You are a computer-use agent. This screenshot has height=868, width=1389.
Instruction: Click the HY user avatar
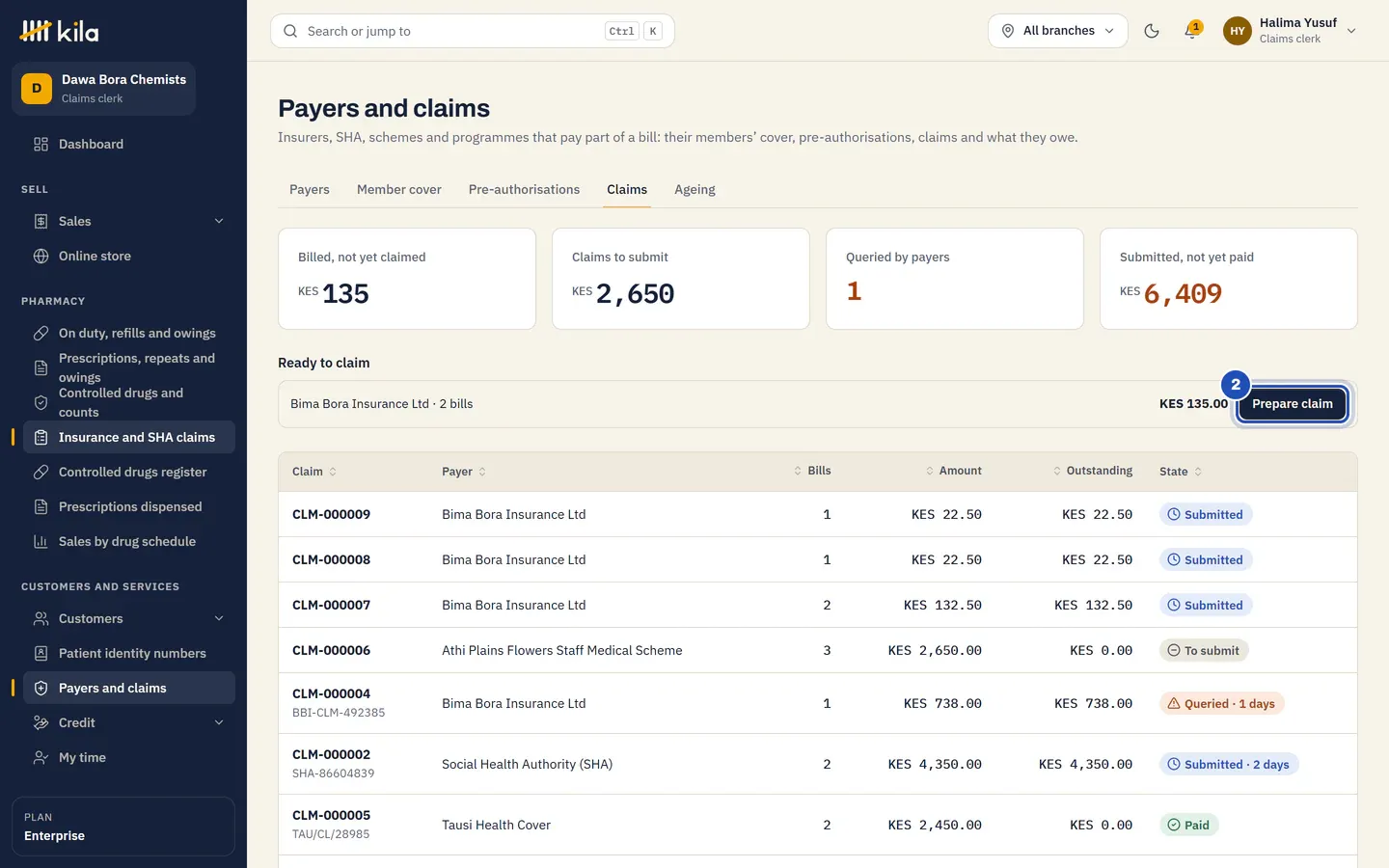[1238, 31]
